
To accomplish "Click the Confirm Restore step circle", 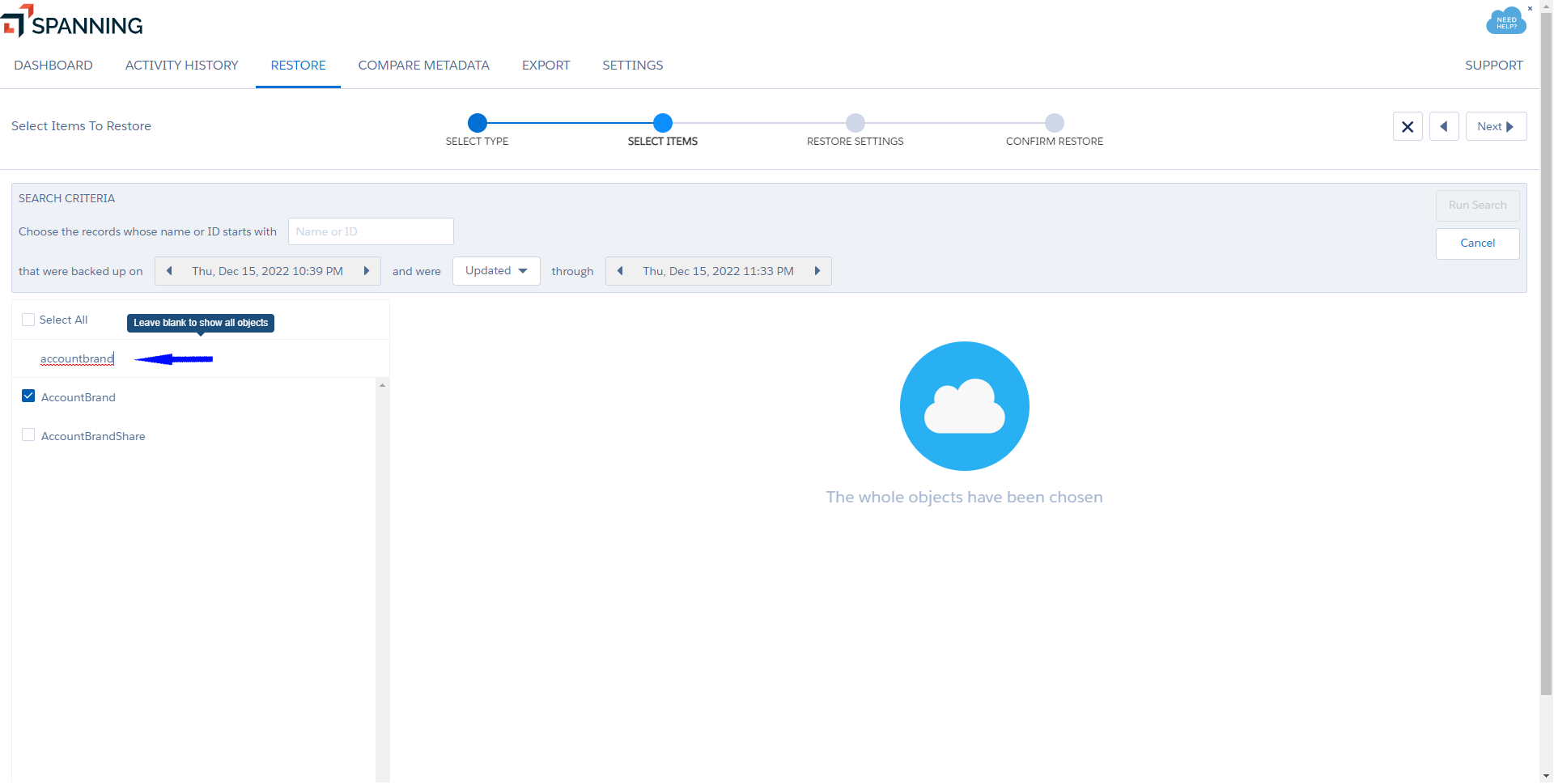I will click(x=1055, y=123).
